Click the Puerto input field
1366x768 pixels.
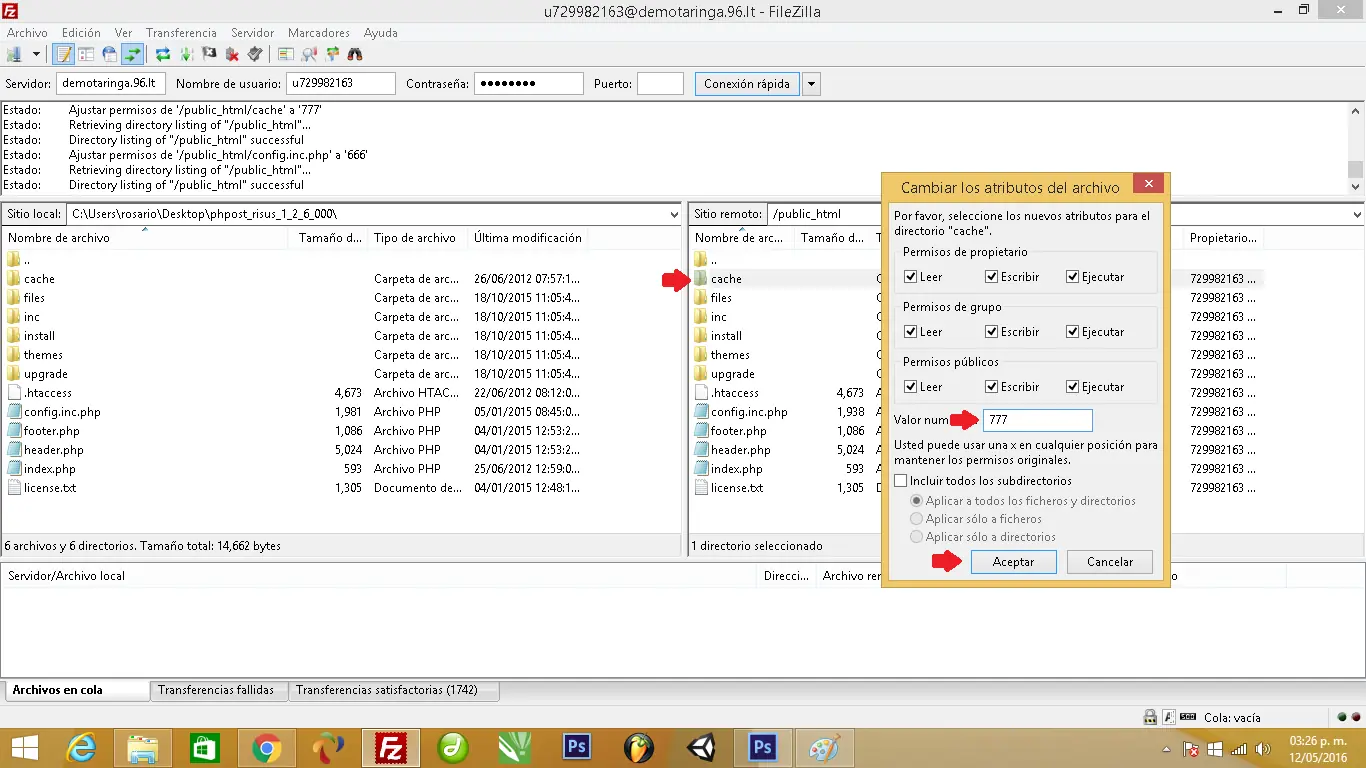660,84
